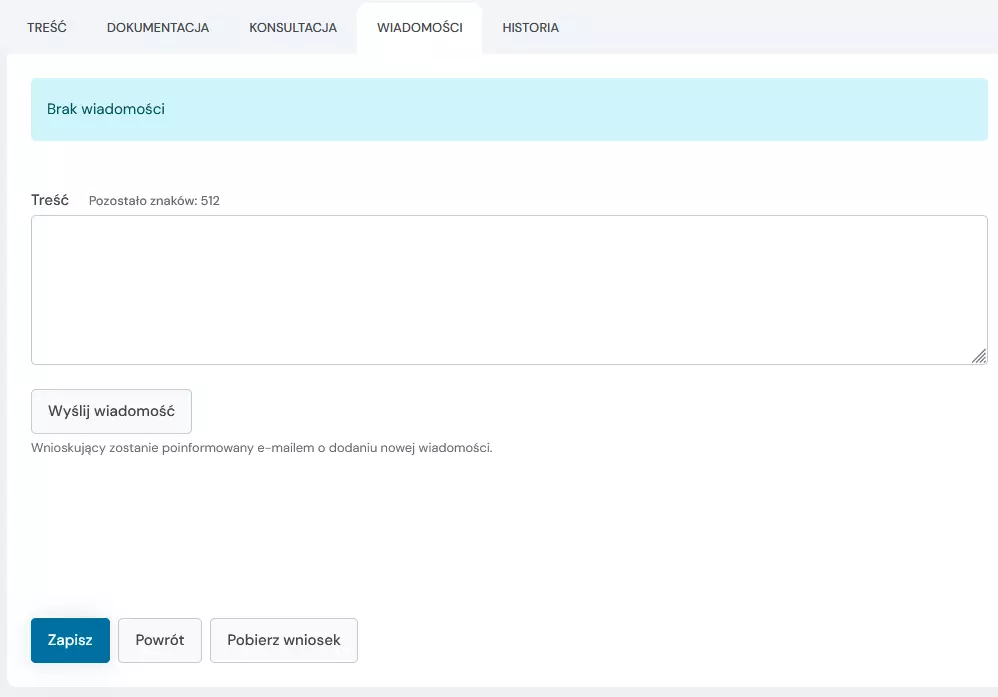Click the blue Zapisz save button
Viewport: 998px width, 697px height.
[x=70, y=640]
